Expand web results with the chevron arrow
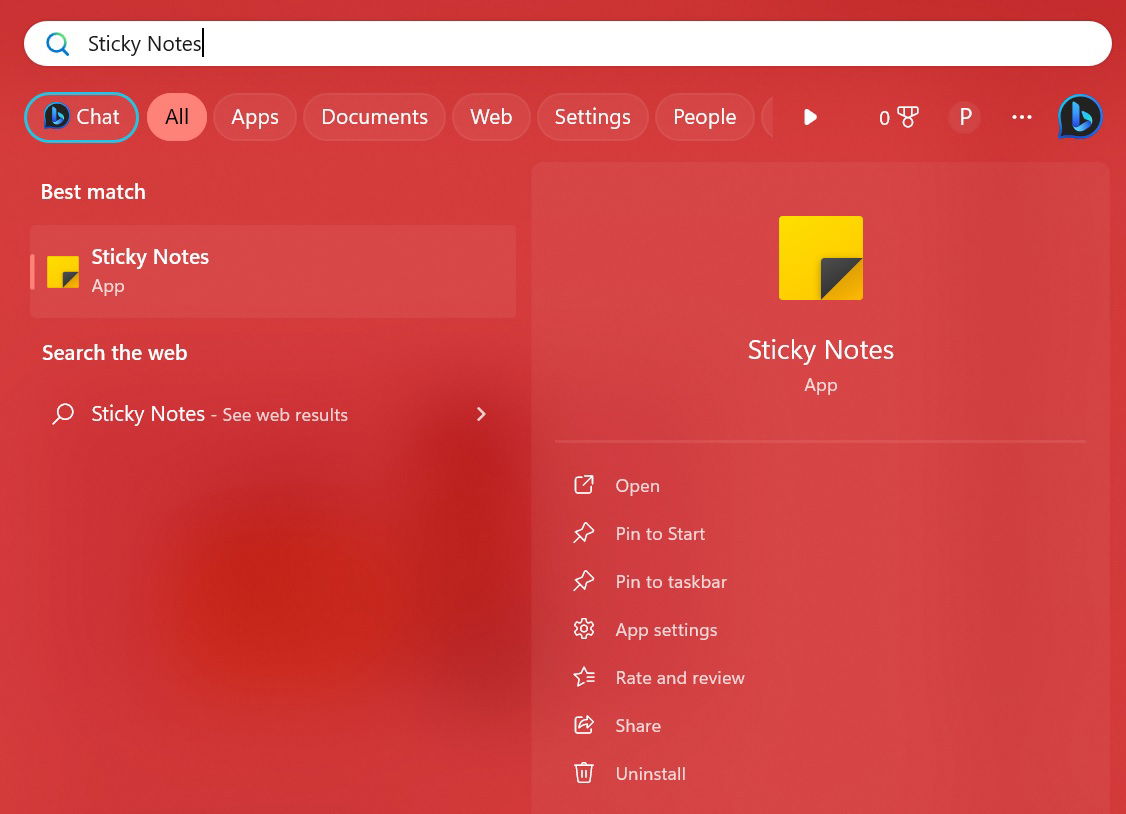 [x=481, y=414]
